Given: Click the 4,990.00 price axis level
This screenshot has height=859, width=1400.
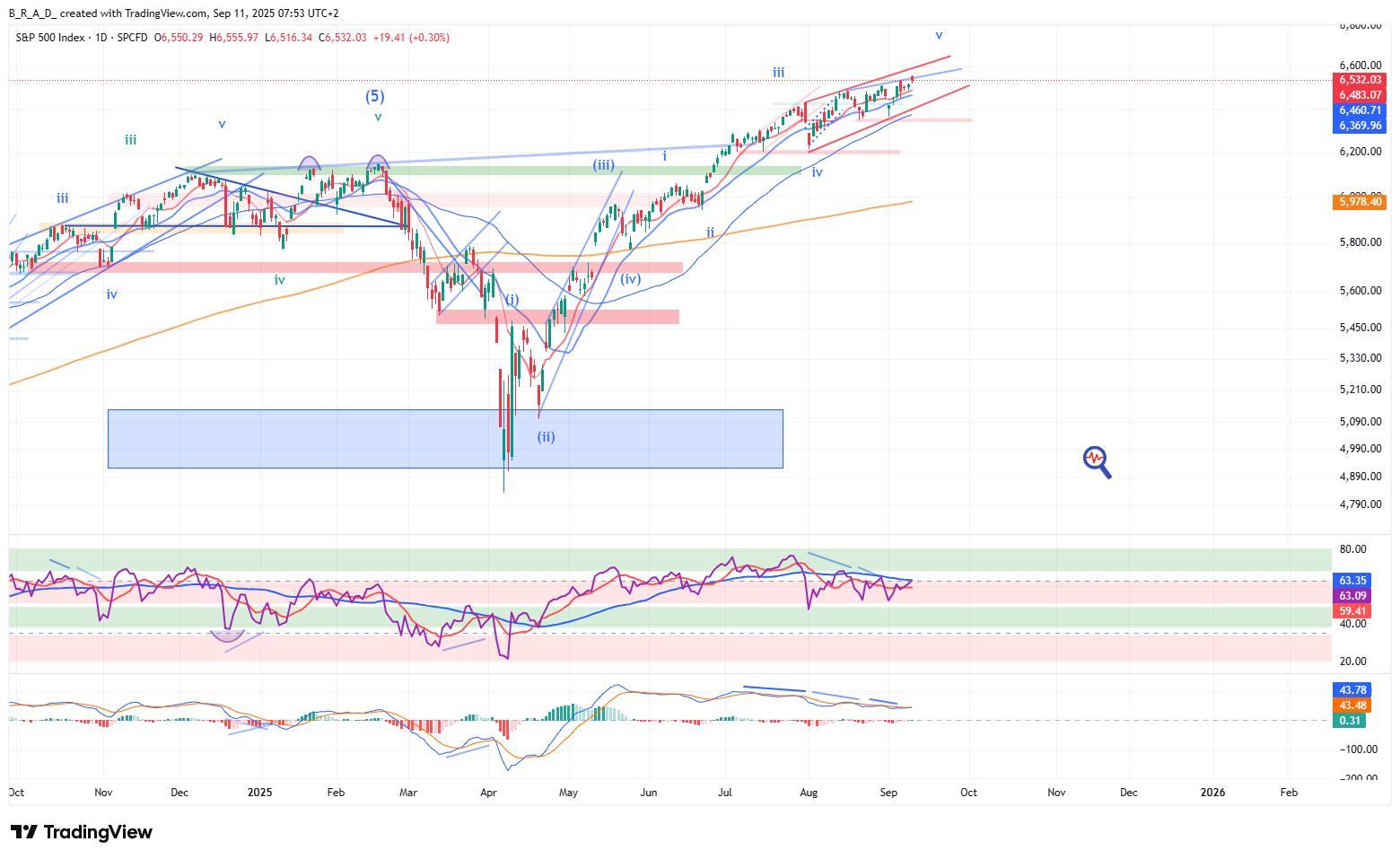Looking at the screenshot, I should [1360, 449].
